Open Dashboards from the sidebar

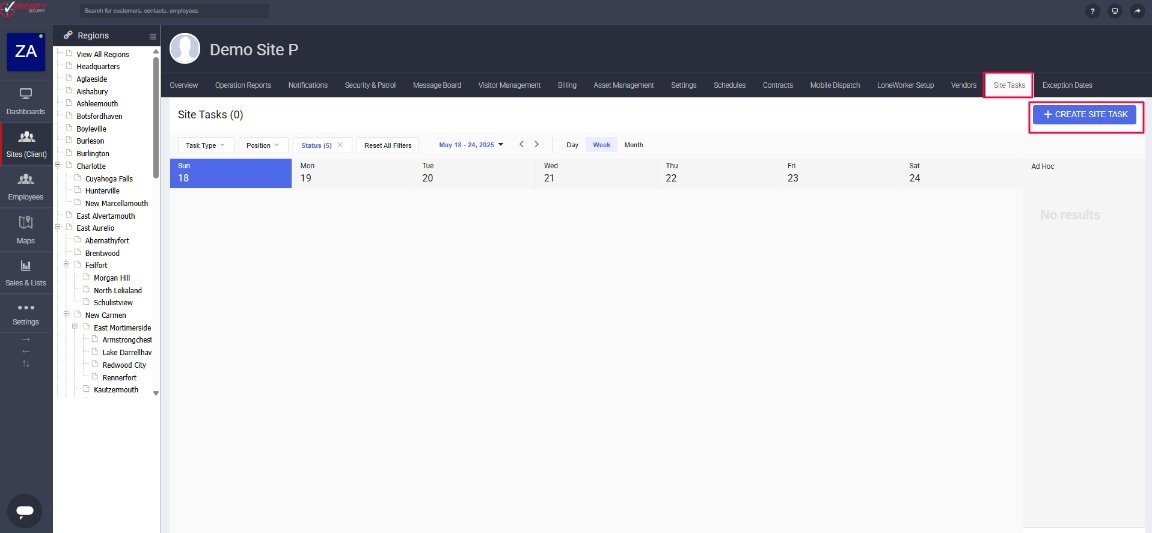point(26,101)
